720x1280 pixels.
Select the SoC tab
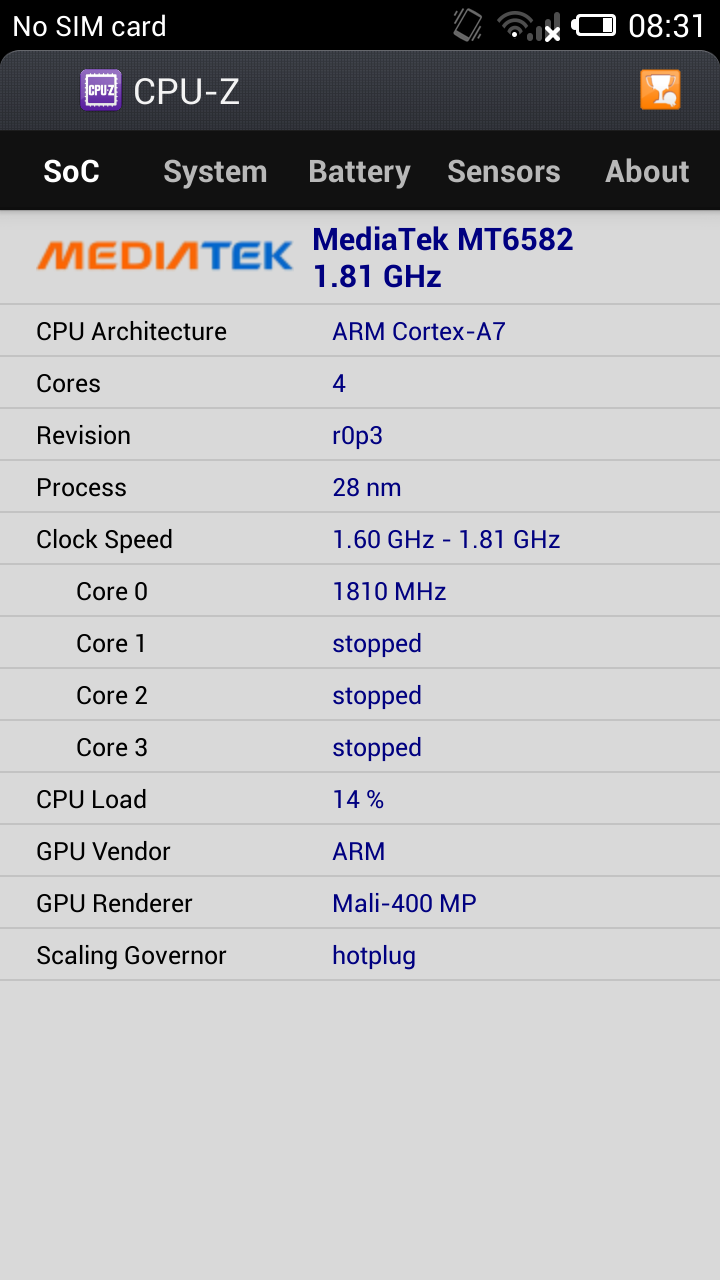pos(72,171)
